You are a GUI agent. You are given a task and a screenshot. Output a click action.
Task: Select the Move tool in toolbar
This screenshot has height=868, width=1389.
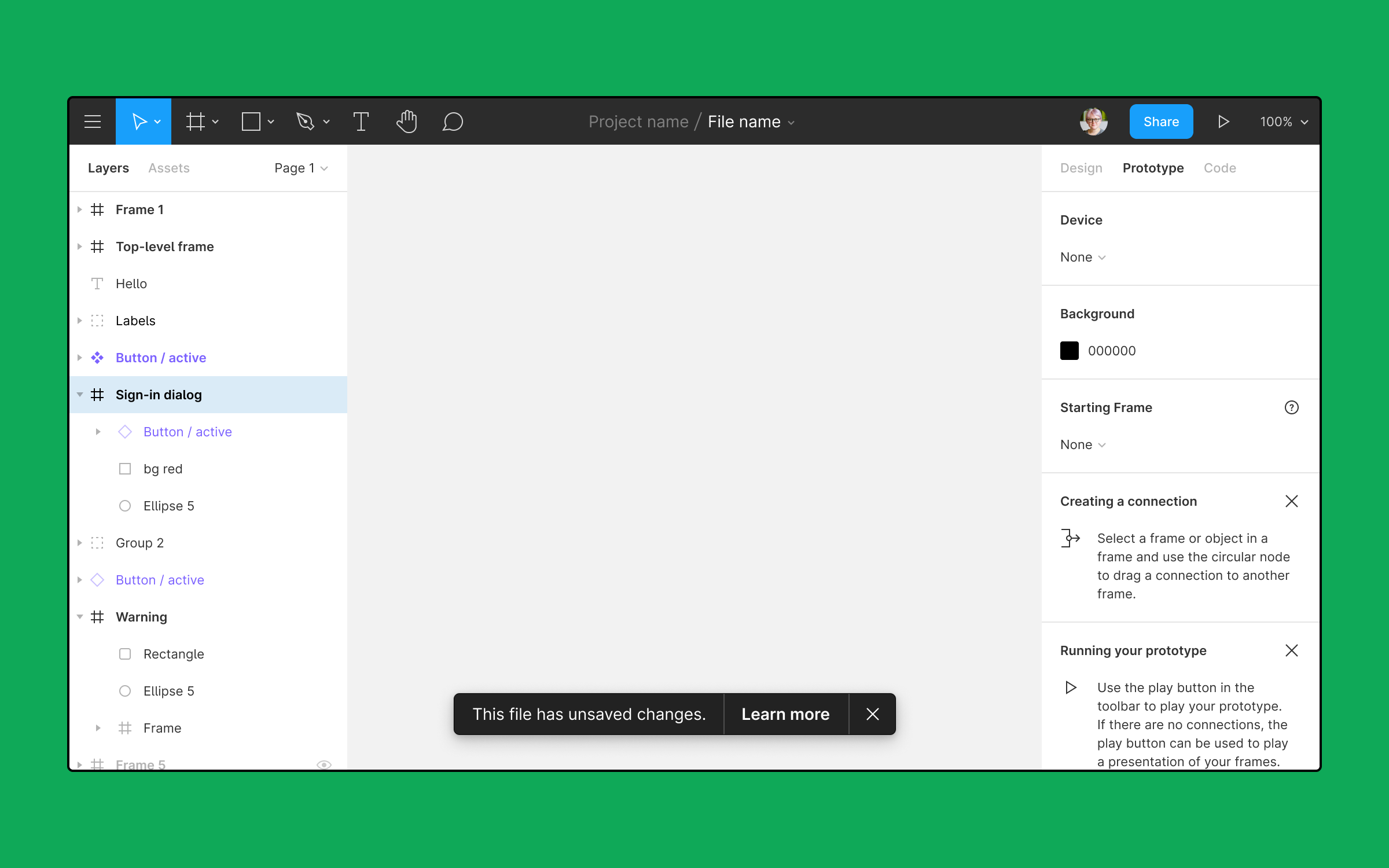pyautogui.click(x=143, y=121)
